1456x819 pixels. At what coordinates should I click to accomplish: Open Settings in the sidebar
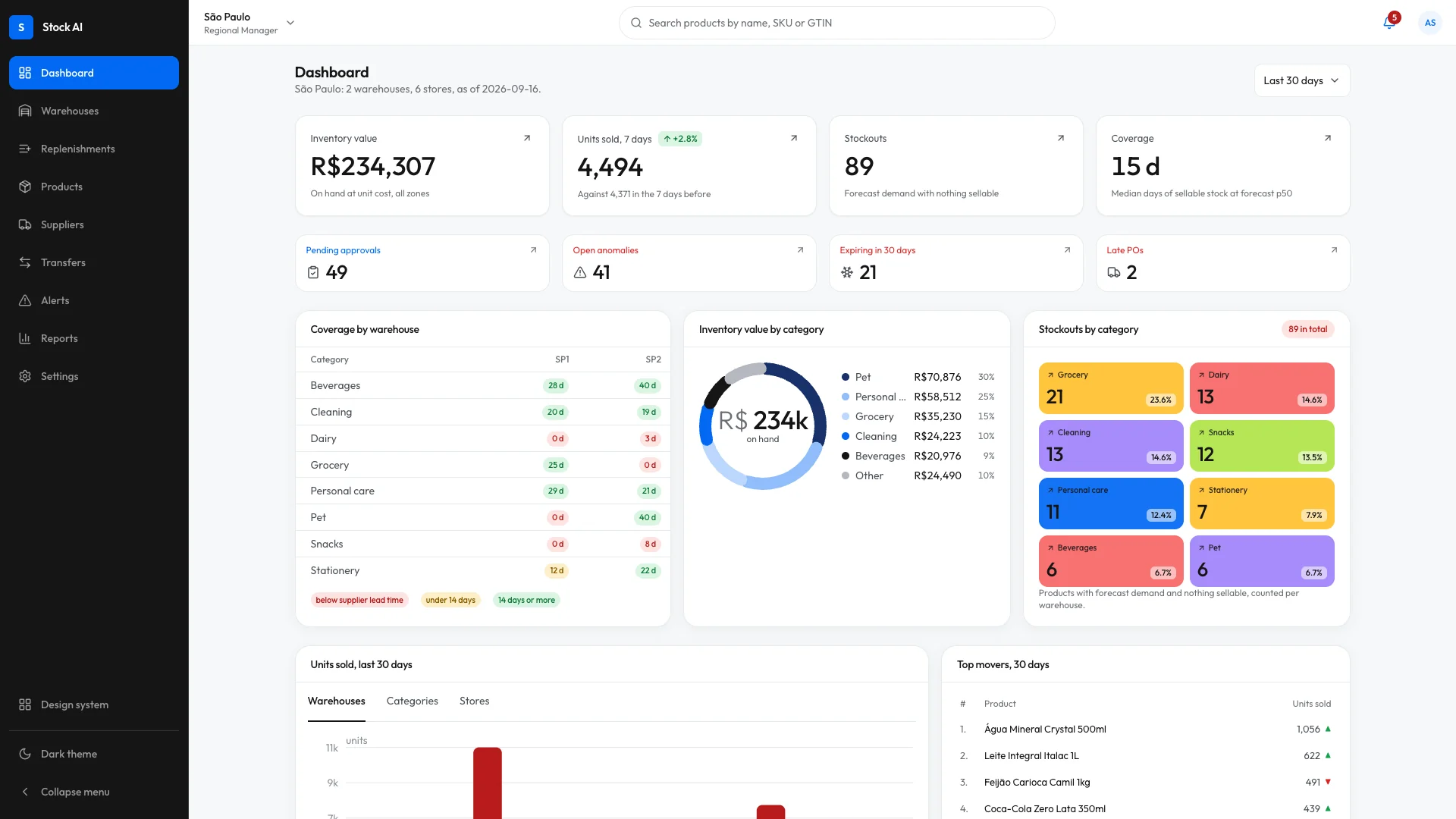tap(94, 376)
